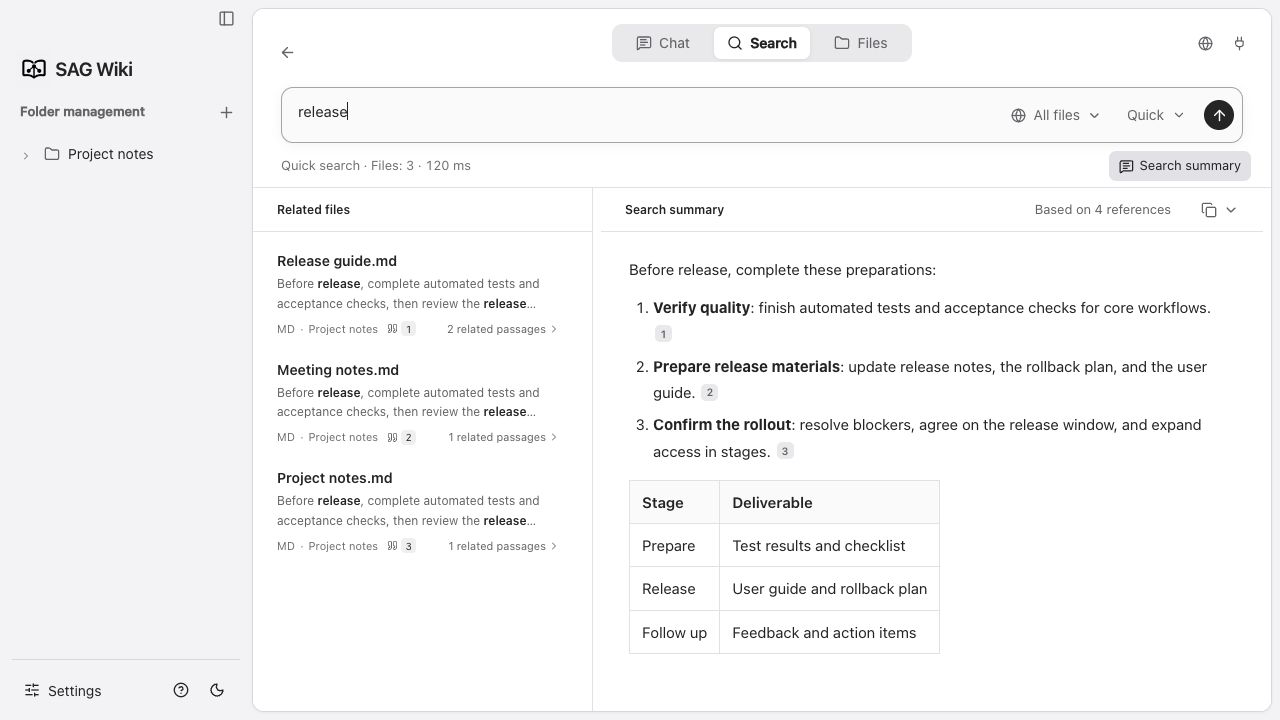
Task: Toggle dark mode moon icon
Action: click(x=217, y=690)
